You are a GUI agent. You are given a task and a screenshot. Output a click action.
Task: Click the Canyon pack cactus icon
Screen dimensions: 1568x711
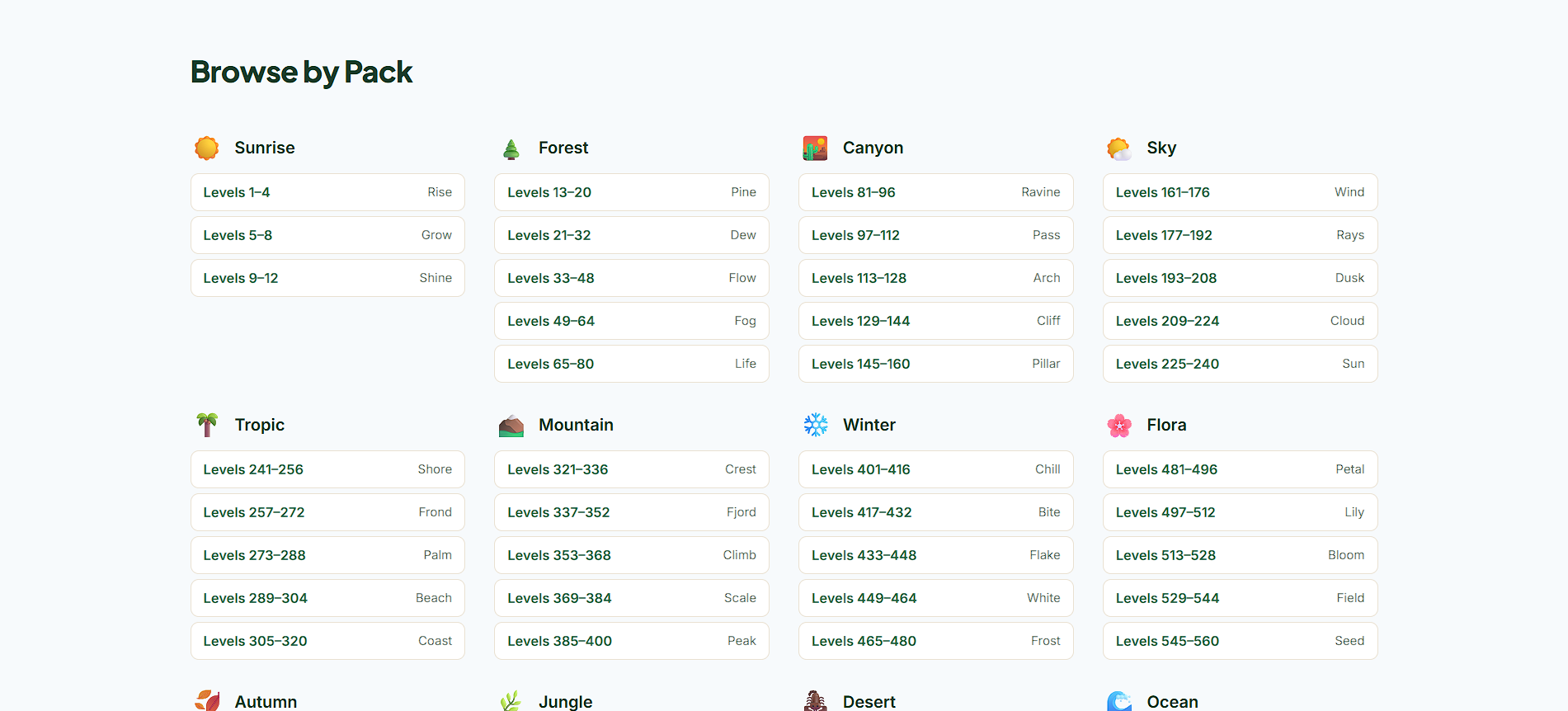click(815, 148)
